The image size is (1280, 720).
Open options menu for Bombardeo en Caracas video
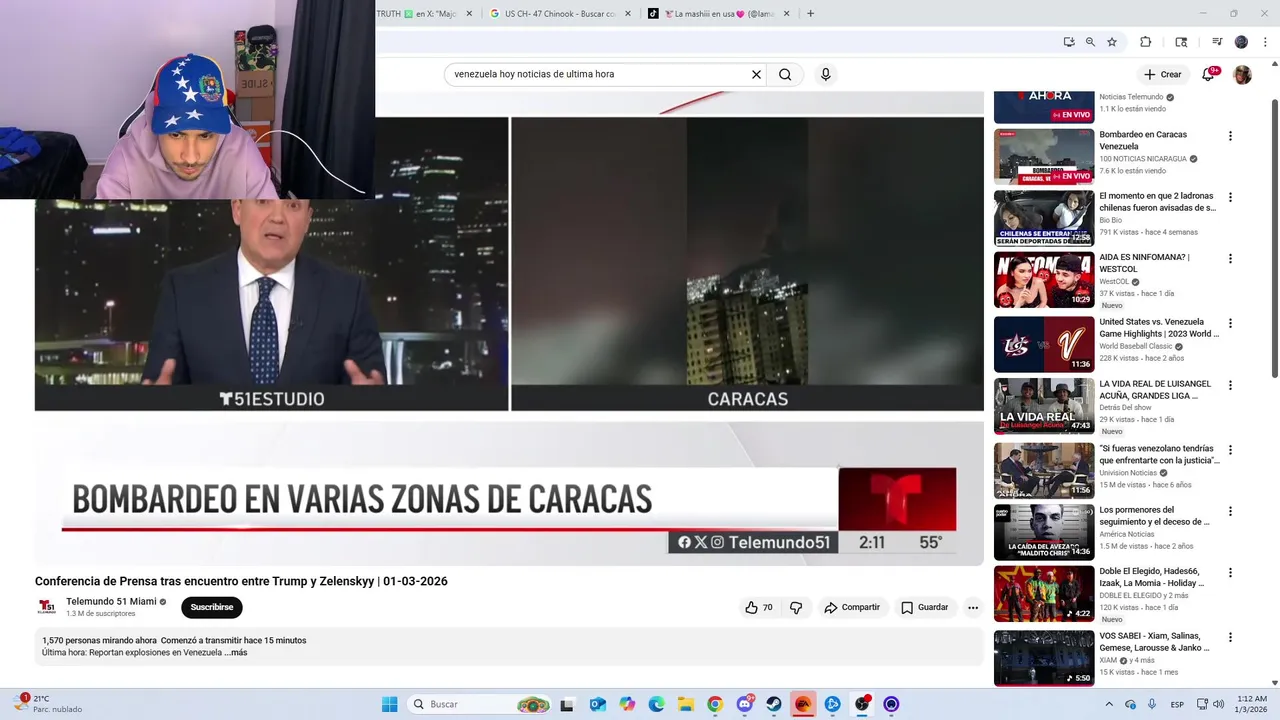click(x=1230, y=136)
